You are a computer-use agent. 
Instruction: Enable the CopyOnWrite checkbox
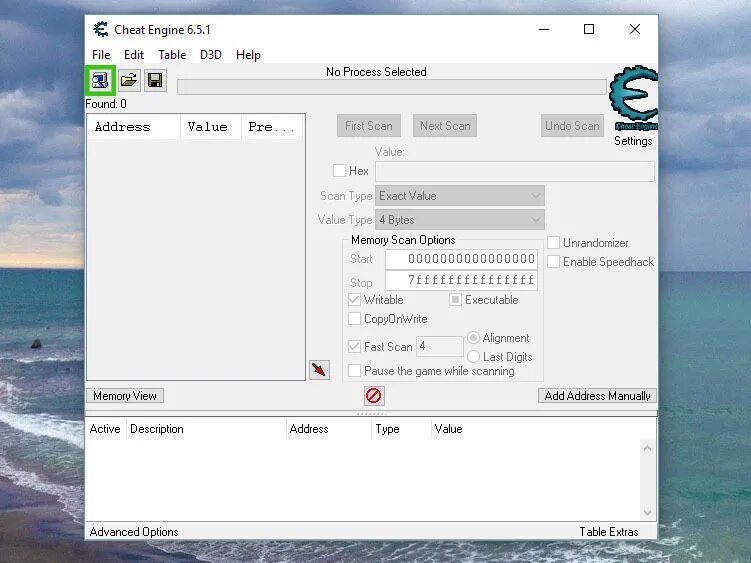354,319
